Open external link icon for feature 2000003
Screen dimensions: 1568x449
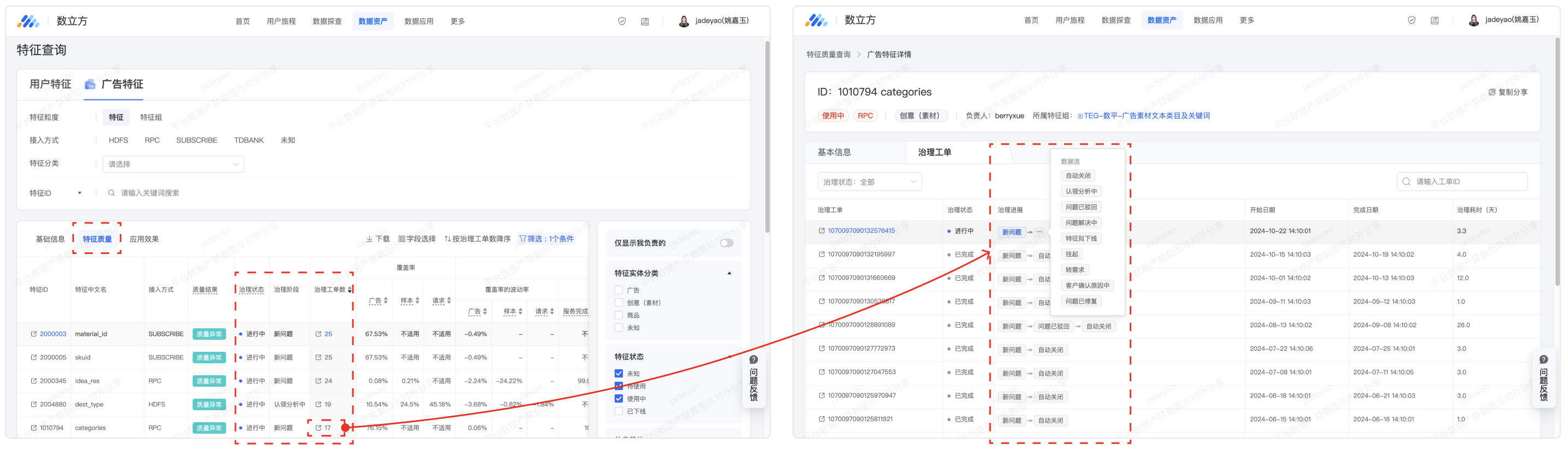[x=33, y=334]
